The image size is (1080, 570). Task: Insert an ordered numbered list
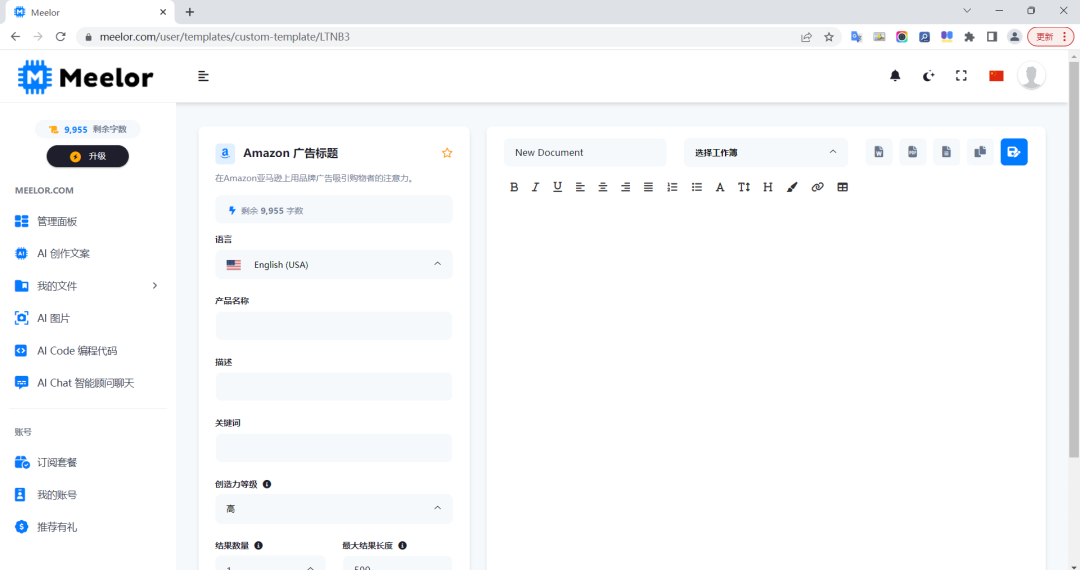click(x=672, y=187)
